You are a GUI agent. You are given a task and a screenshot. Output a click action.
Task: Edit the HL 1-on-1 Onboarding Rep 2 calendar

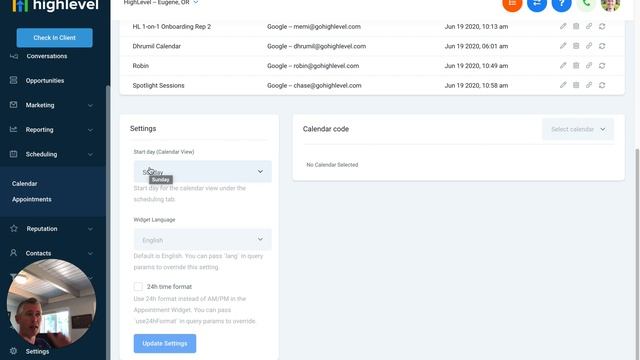tap(563, 26)
